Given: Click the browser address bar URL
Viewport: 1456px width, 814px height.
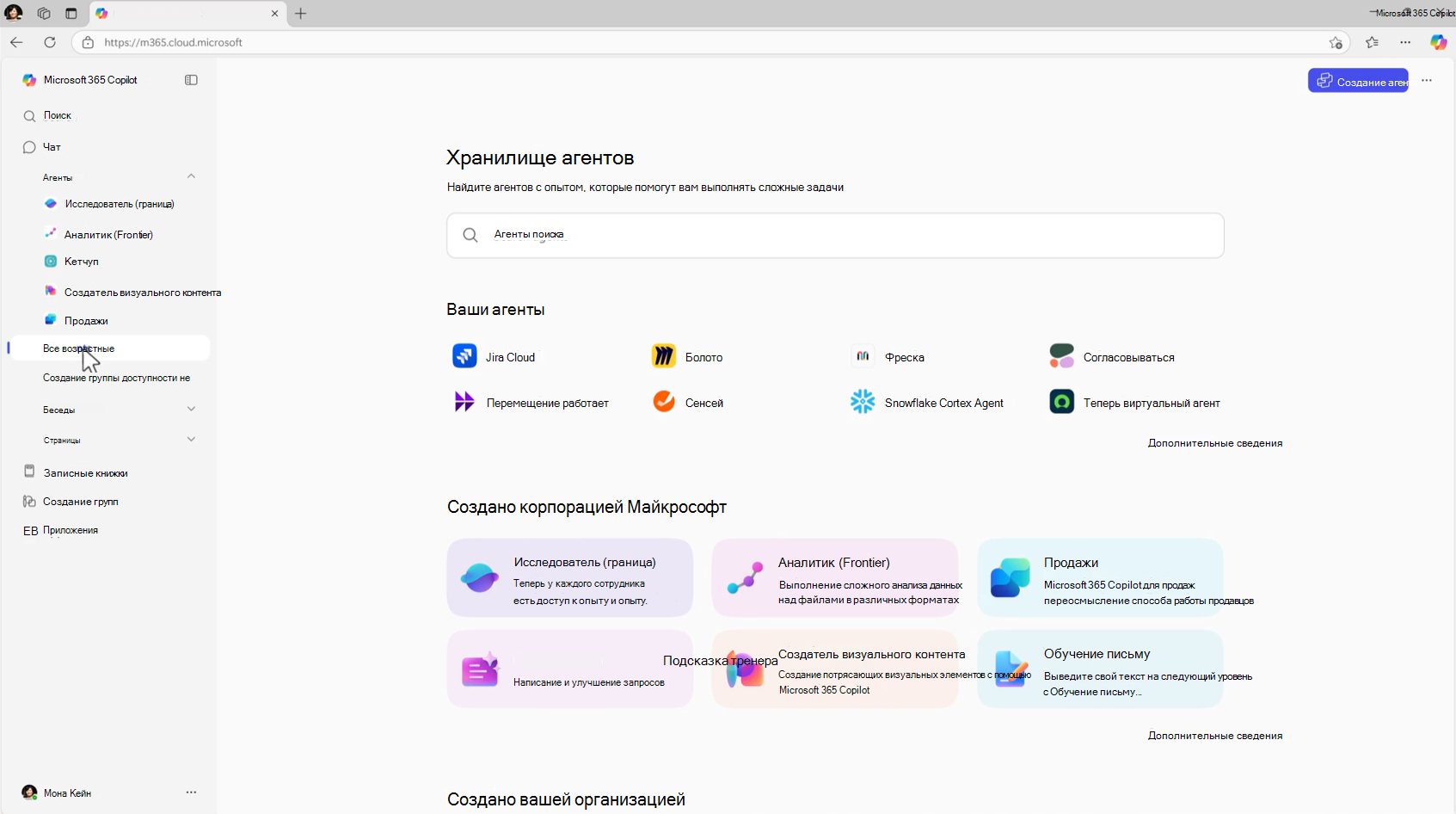Looking at the screenshot, I should [x=173, y=42].
